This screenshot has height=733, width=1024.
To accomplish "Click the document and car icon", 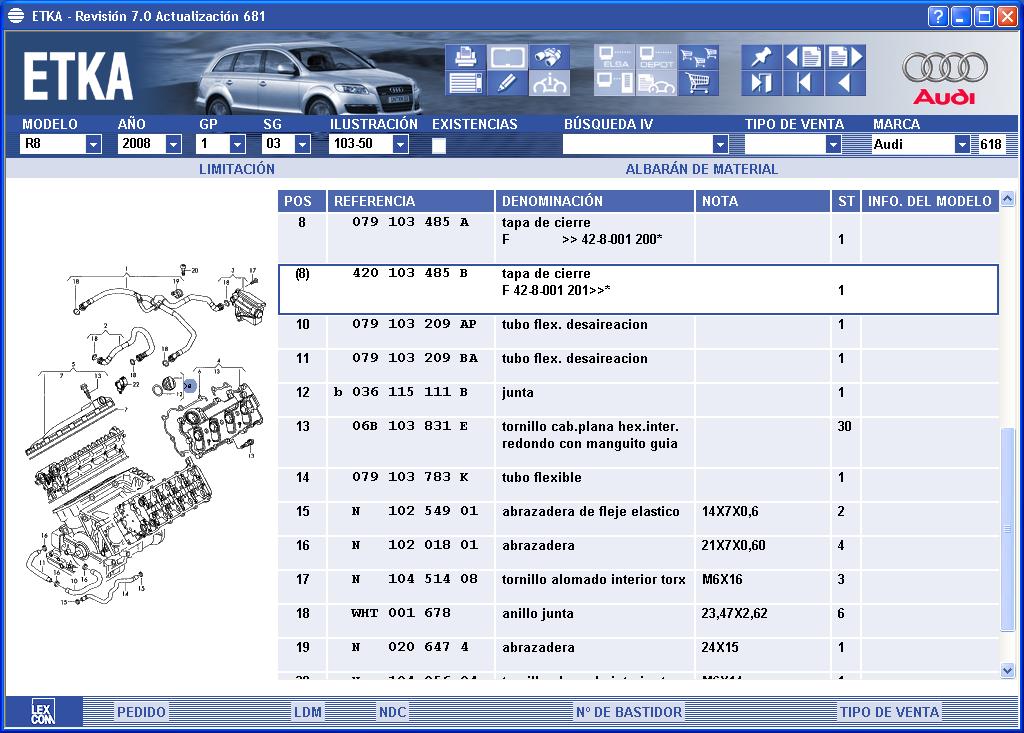I will (x=656, y=83).
